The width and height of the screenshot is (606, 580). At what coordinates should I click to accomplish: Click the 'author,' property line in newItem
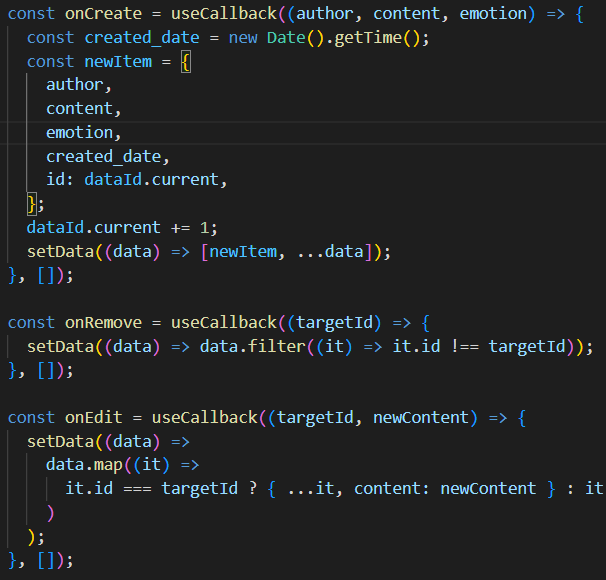[x=79, y=85]
